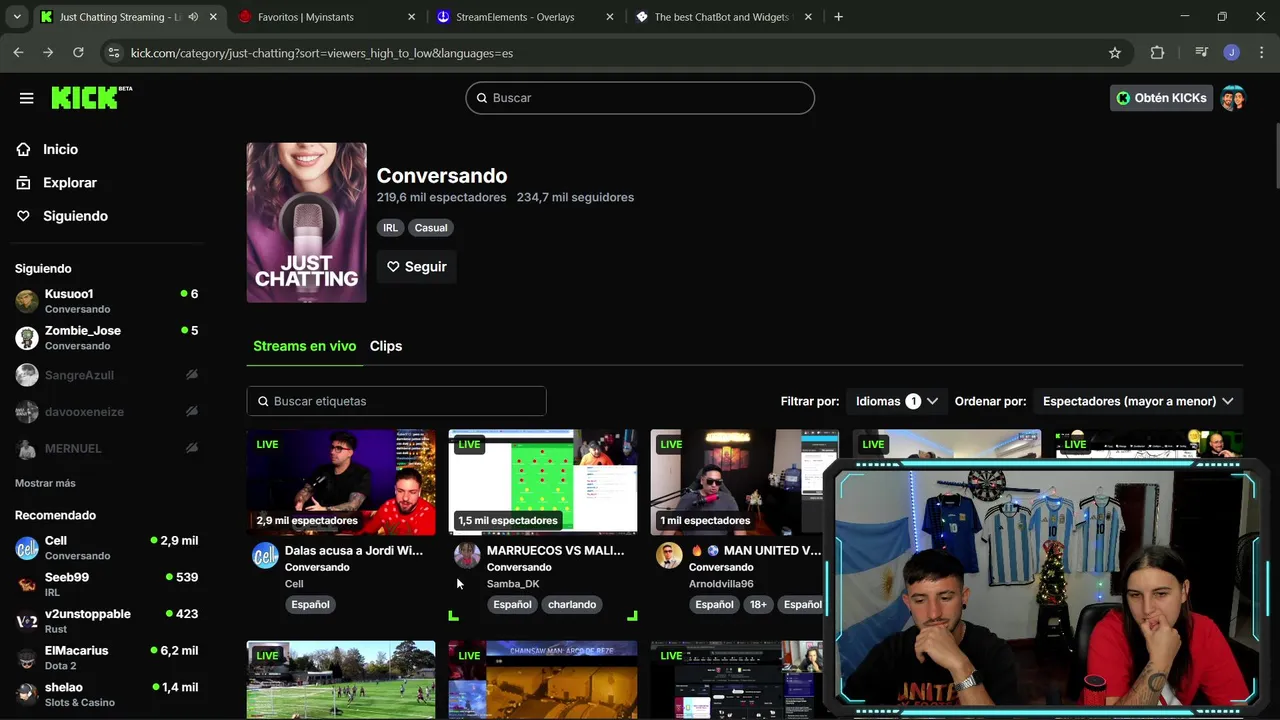Screen dimensions: 1280x720
Task: Open soccer field live stream thumbnail
Action: [x=341, y=680]
